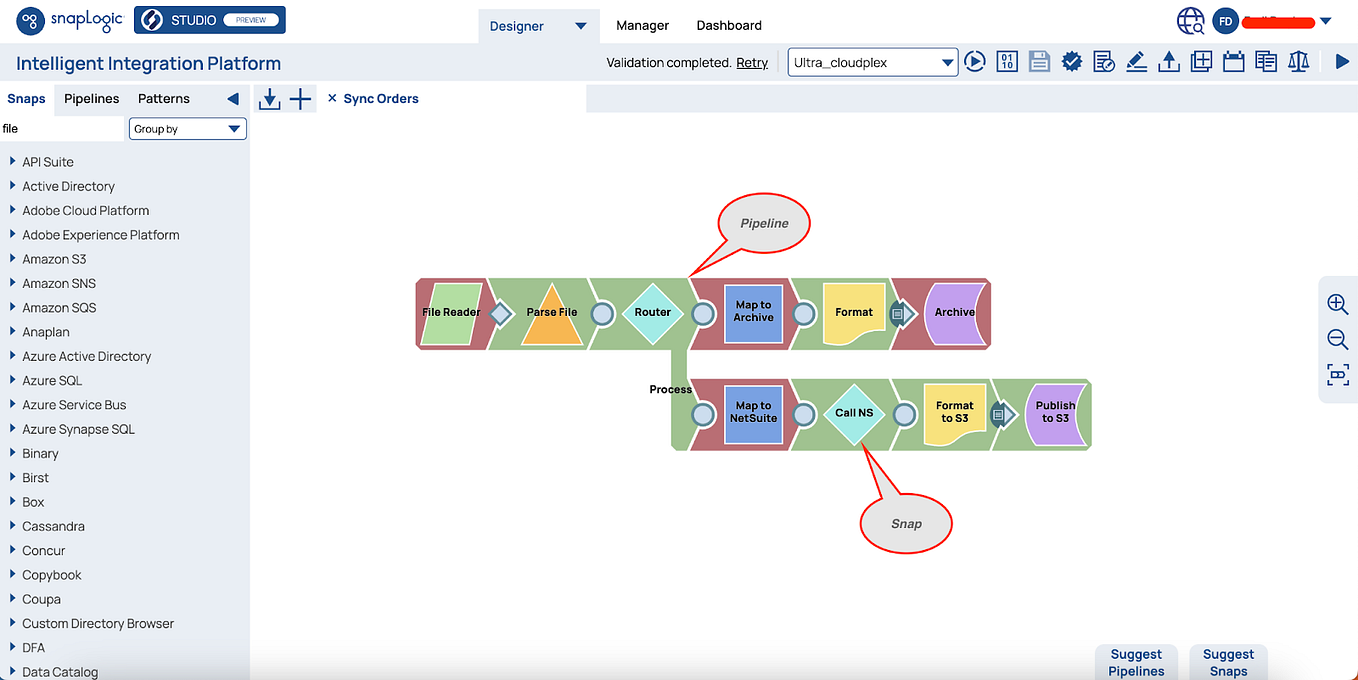Viewport: 1358px width, 680px height.
Task: Click the Suggest Snaps button
Action: [1228, 661]
